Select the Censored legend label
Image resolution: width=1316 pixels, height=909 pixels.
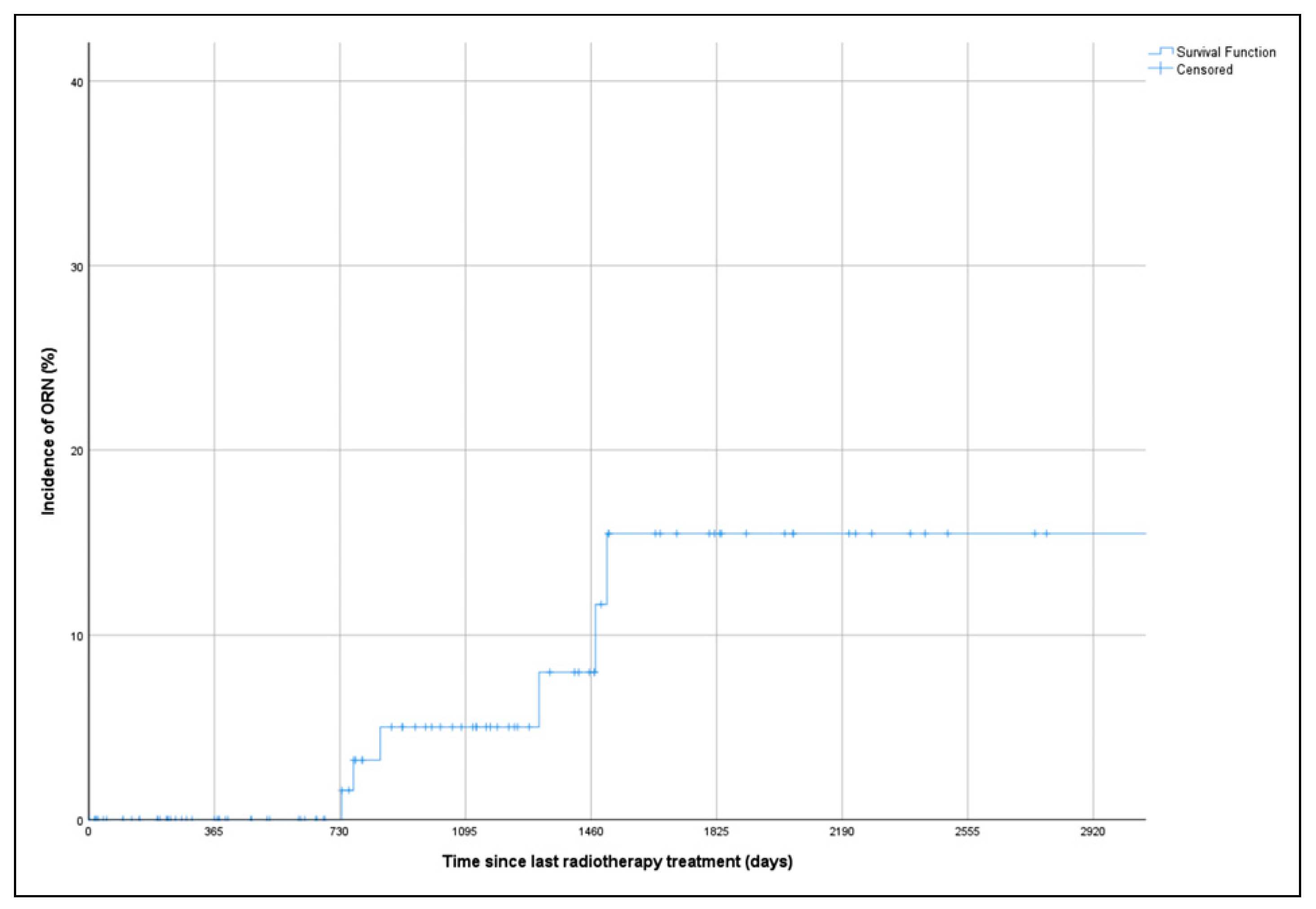(1204, 70)
